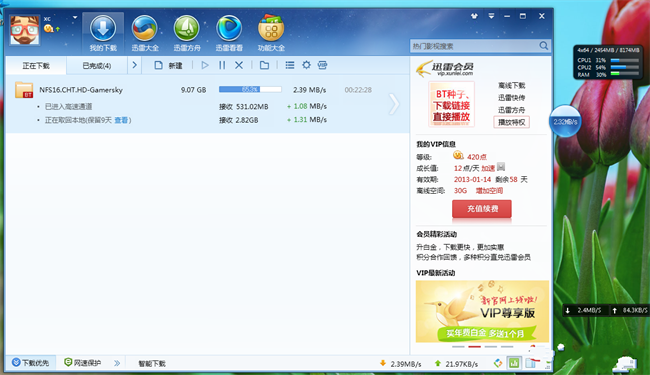Toggle 下载优先 mode in status bar

tap(30, 363)
